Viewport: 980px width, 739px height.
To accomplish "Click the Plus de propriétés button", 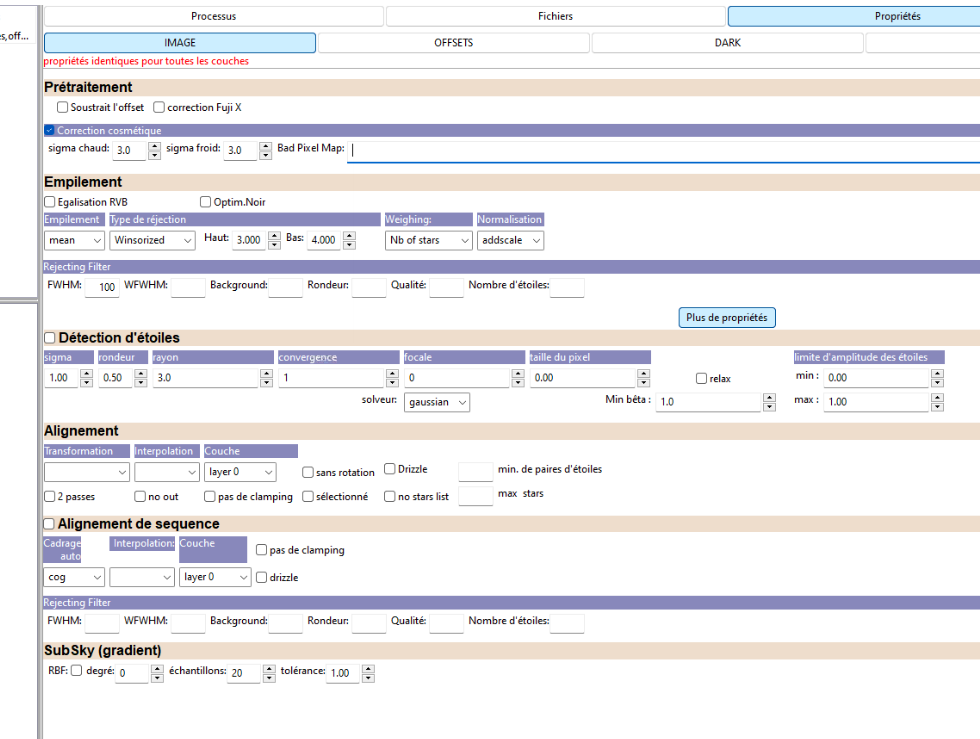I will tap(727, 318).
